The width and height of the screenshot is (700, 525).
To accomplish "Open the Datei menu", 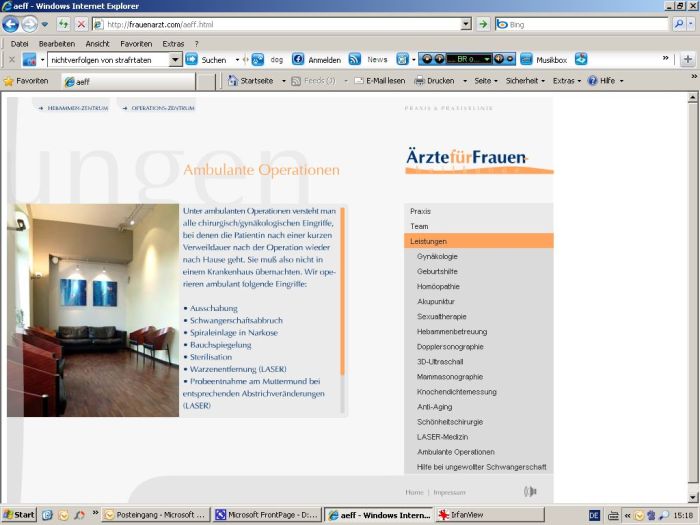I will click(19, 44).
